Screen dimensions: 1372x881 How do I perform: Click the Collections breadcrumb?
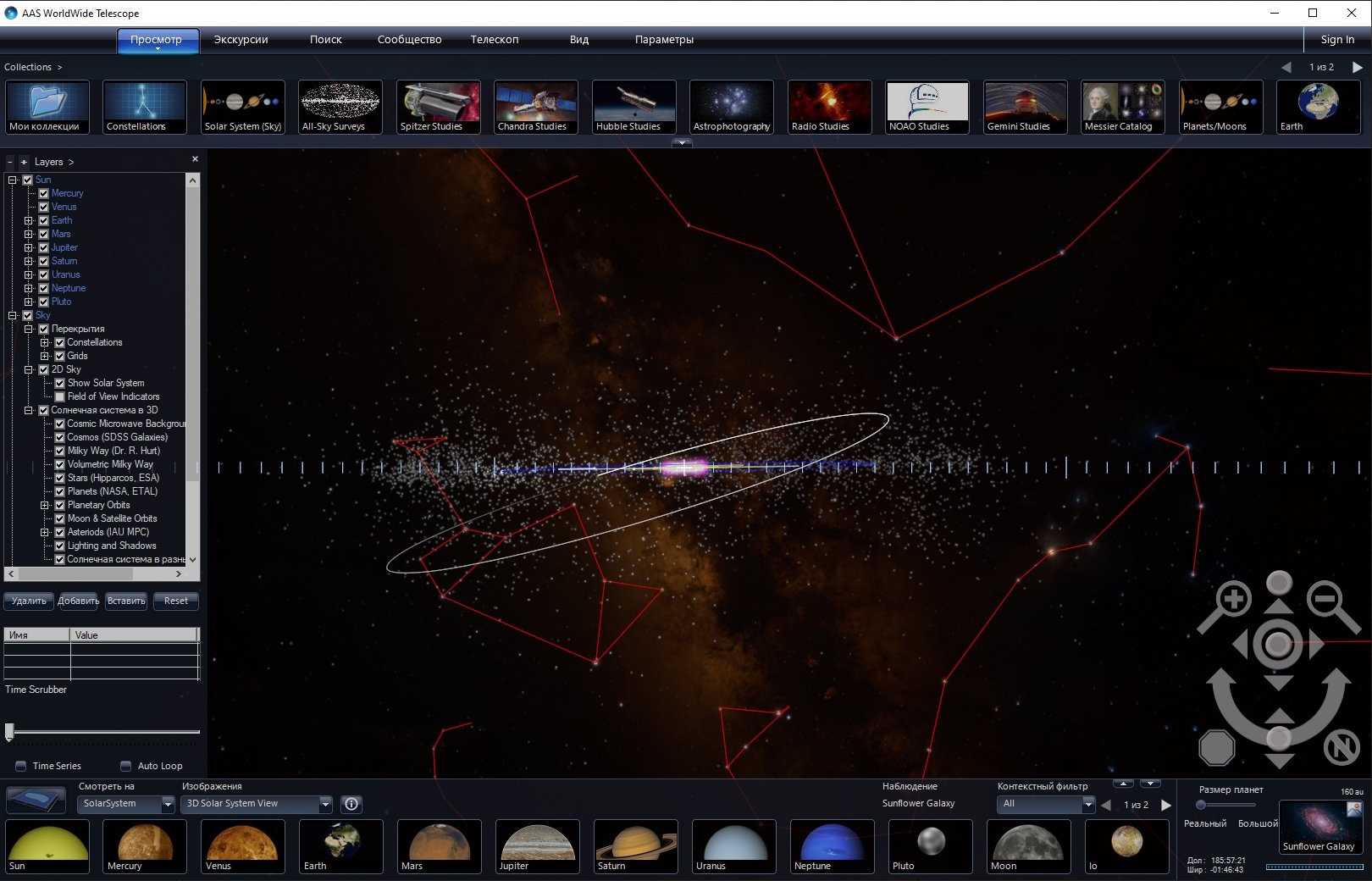(28, 67)
